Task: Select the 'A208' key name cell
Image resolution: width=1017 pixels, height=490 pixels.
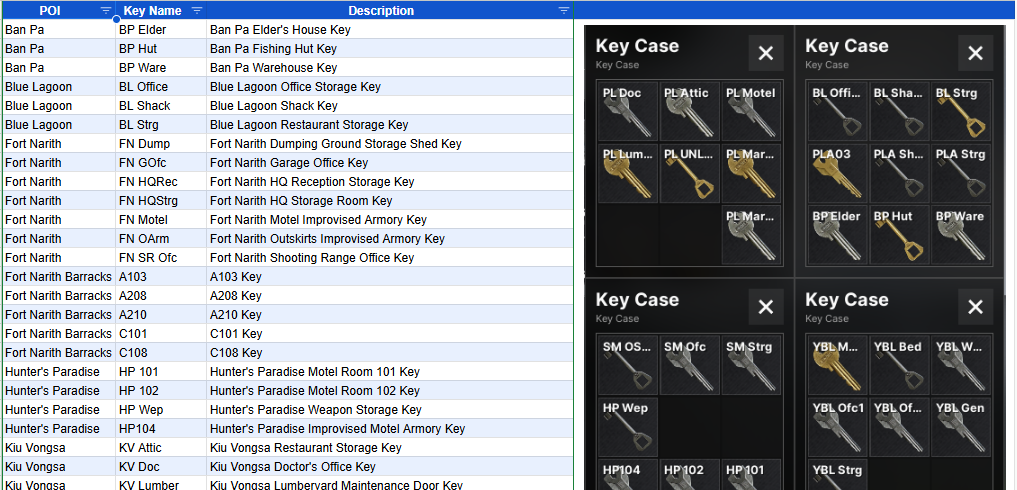Action: [x=162, y=295]
